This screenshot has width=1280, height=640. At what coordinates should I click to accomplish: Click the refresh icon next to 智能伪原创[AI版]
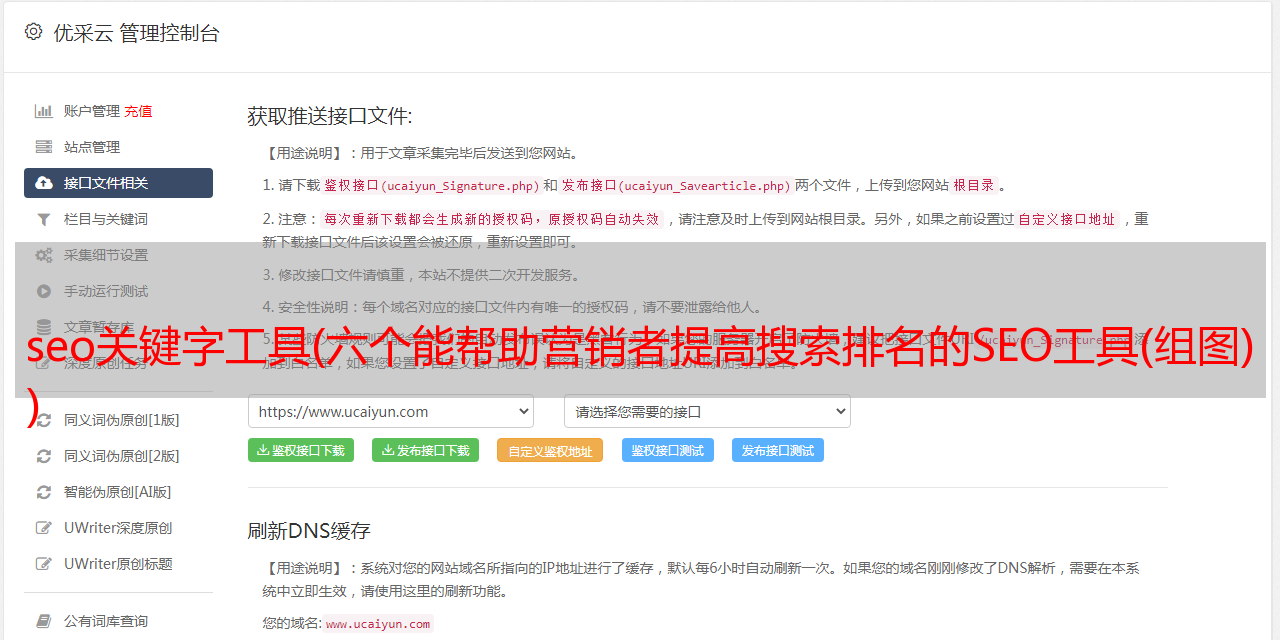(44, 492)
